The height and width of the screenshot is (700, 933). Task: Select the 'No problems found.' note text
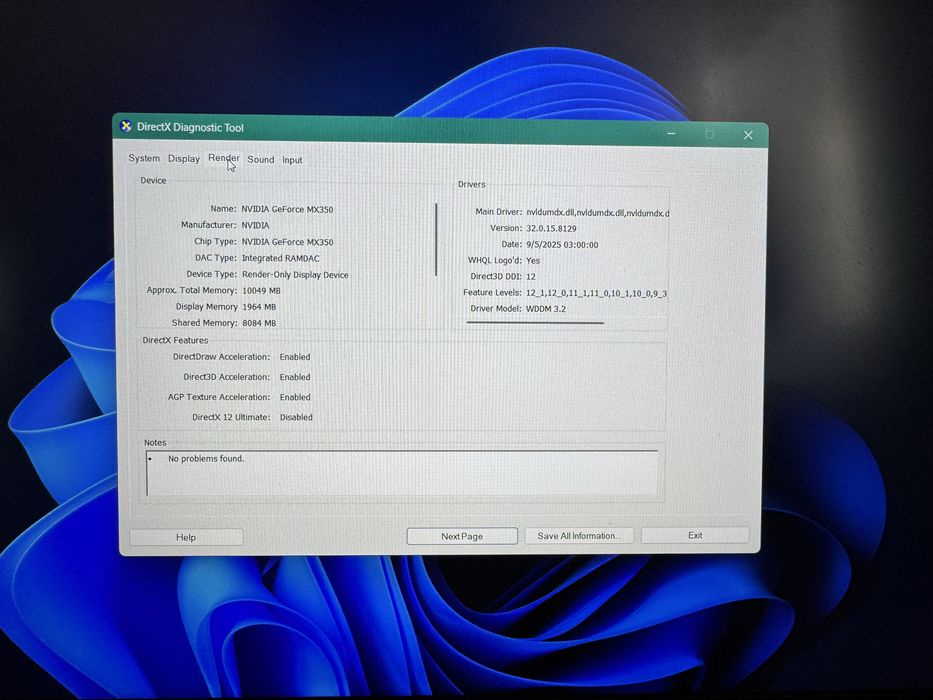tap(206, 459)
